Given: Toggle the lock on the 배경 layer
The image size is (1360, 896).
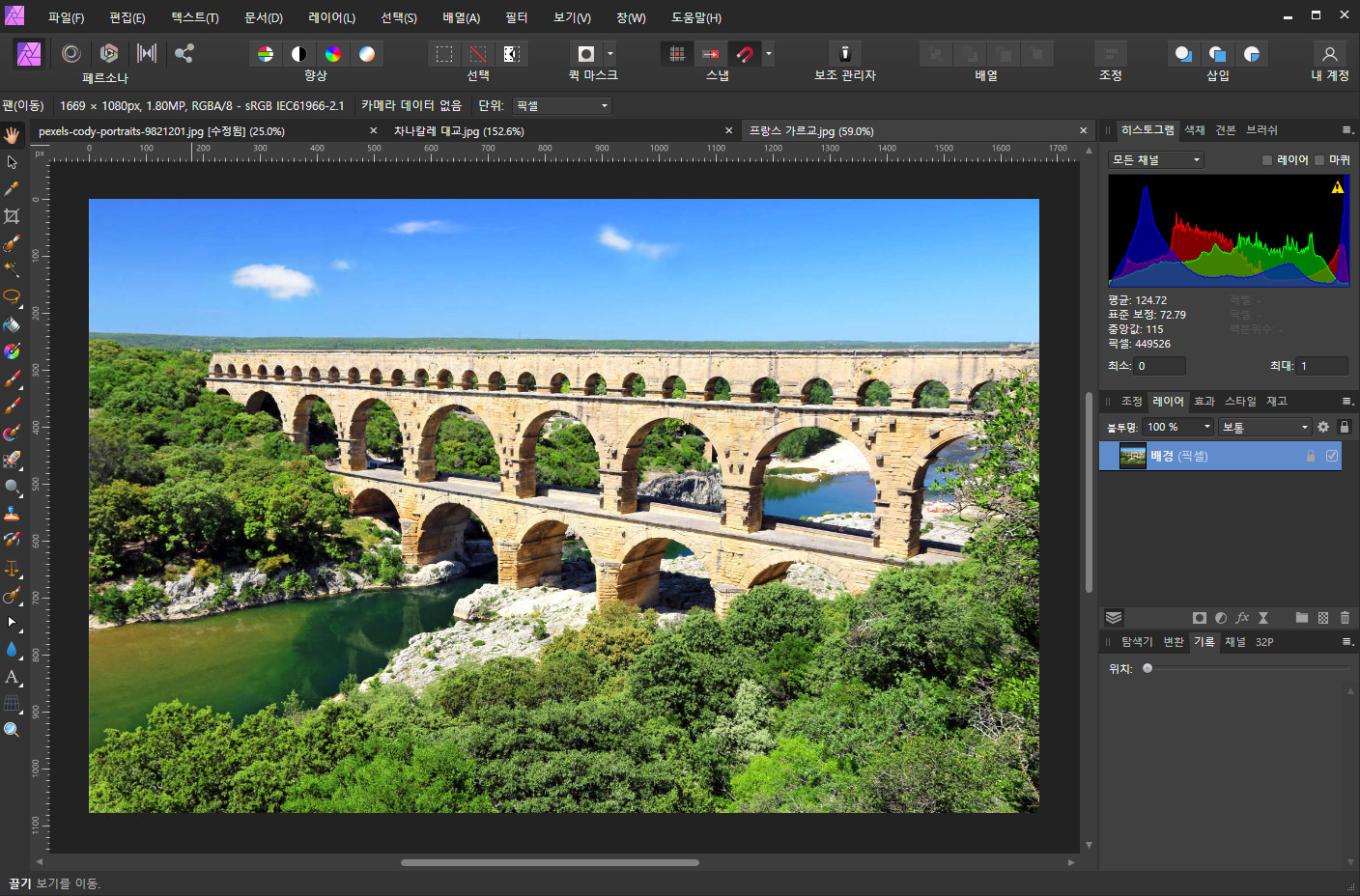Looking at the screenshot, I should [x=1311, y=456].
